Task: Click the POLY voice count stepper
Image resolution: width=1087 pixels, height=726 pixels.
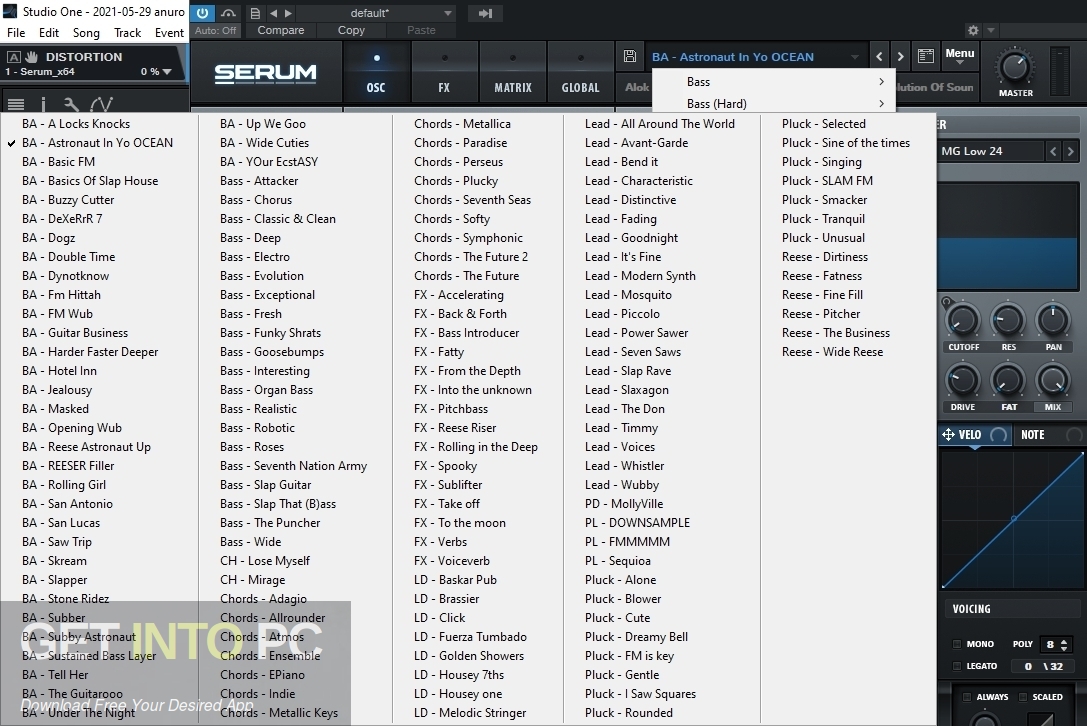Action: pos(1064,645)
